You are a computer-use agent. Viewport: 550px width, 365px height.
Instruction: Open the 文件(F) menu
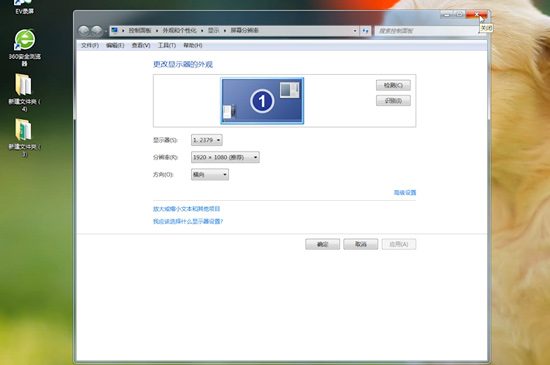[90, 45]
